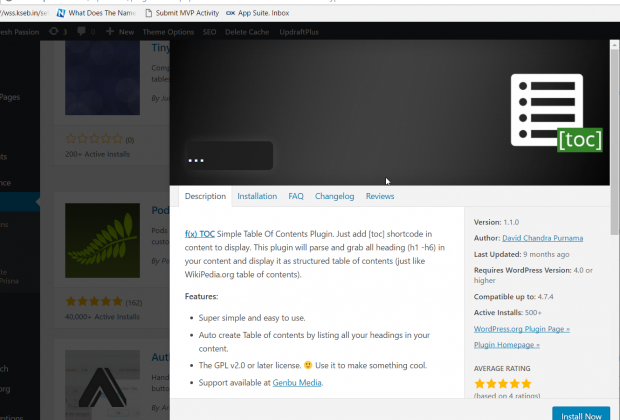This screenshot has width=620, height=420.
Task: Select the Changelog tab
Action: (334, 196)
